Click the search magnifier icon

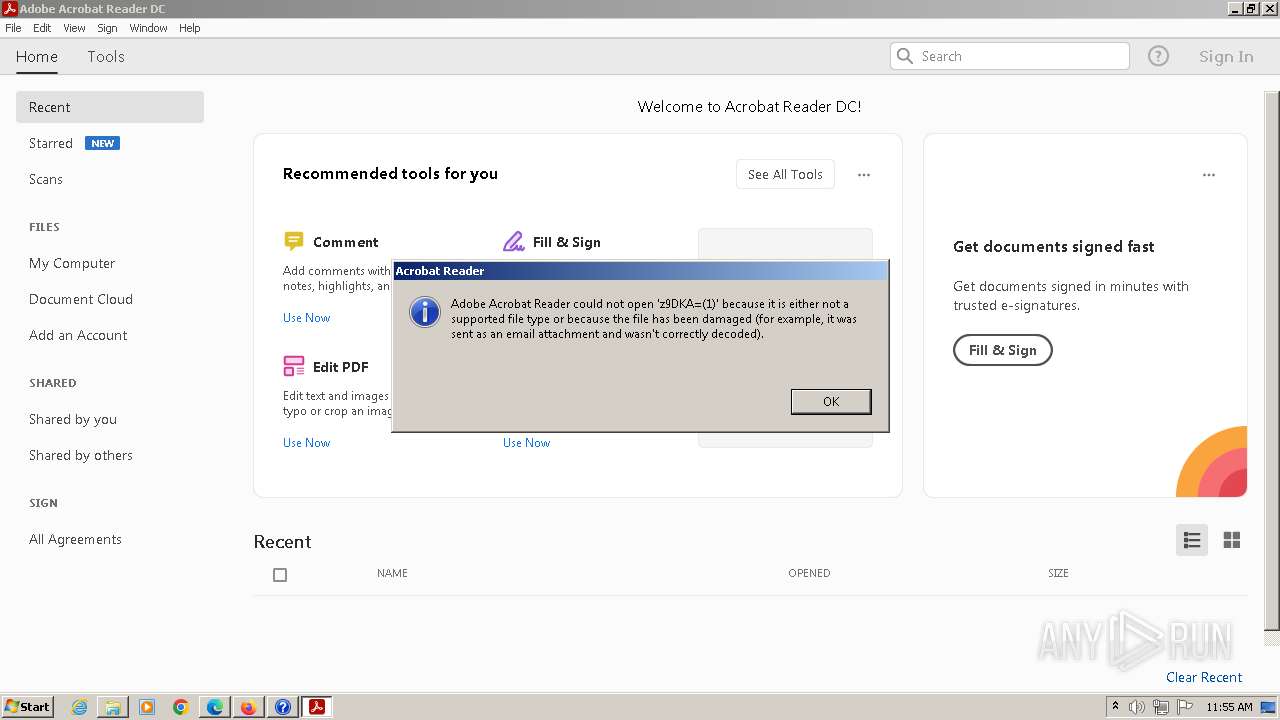(x=905, y=56)
